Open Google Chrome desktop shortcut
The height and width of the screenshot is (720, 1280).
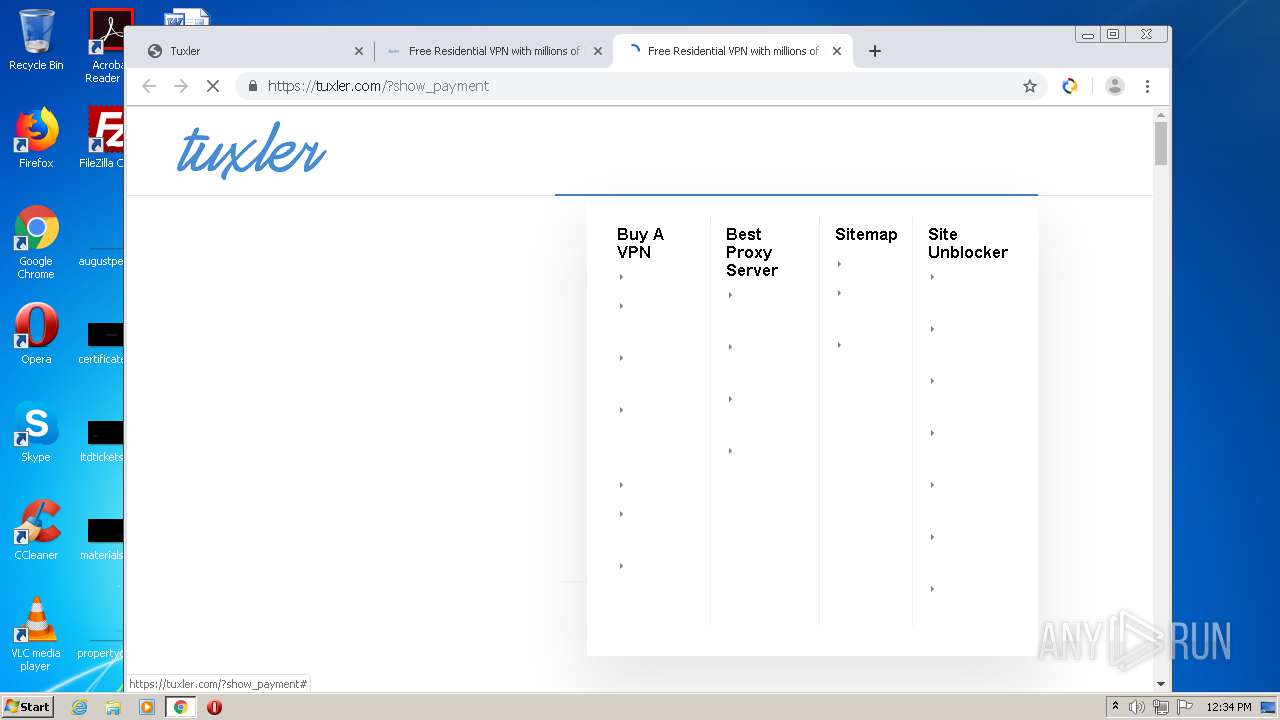tap(36, 242)
